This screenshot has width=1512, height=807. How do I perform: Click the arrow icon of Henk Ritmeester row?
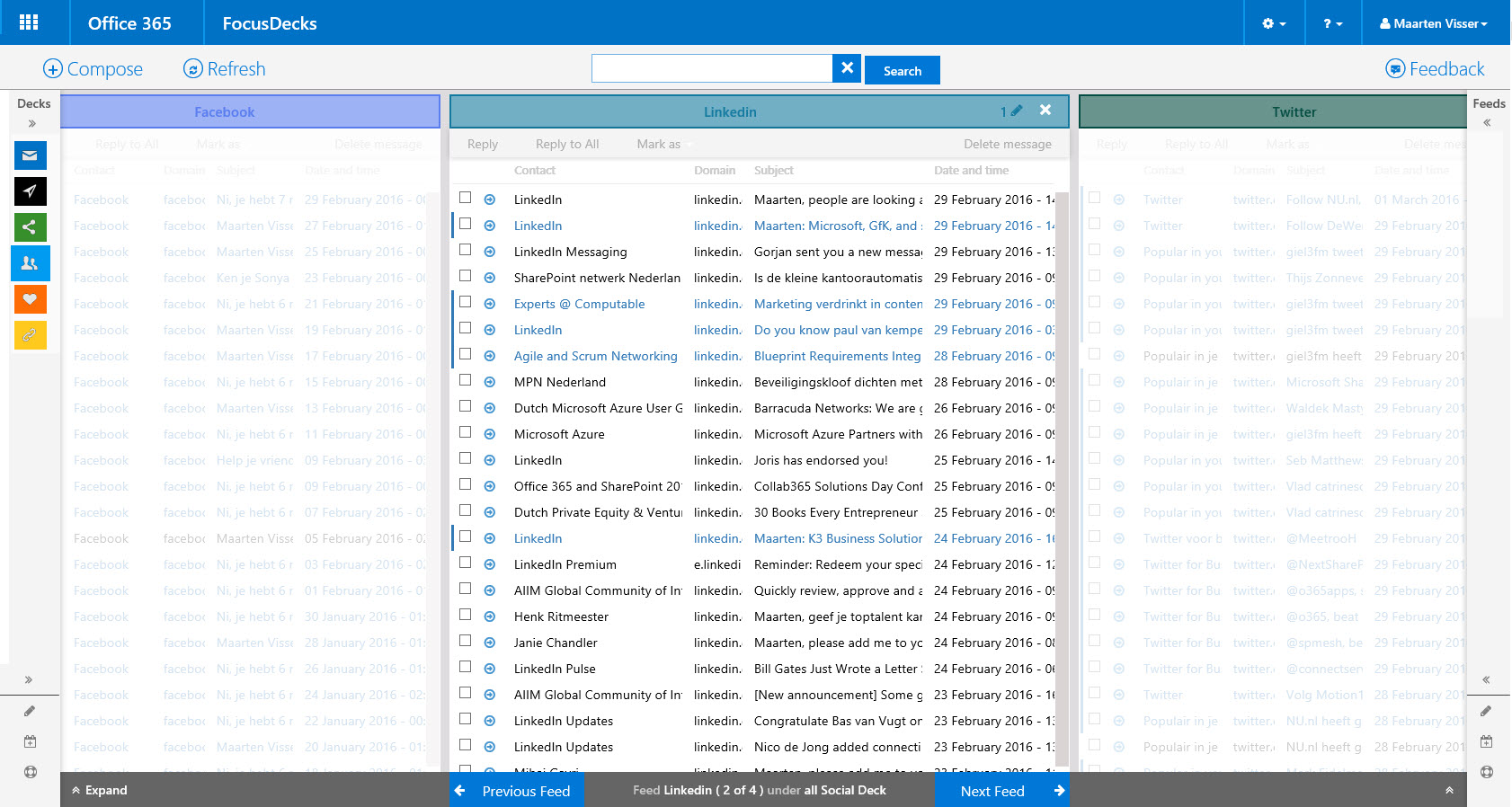(490, 616)
